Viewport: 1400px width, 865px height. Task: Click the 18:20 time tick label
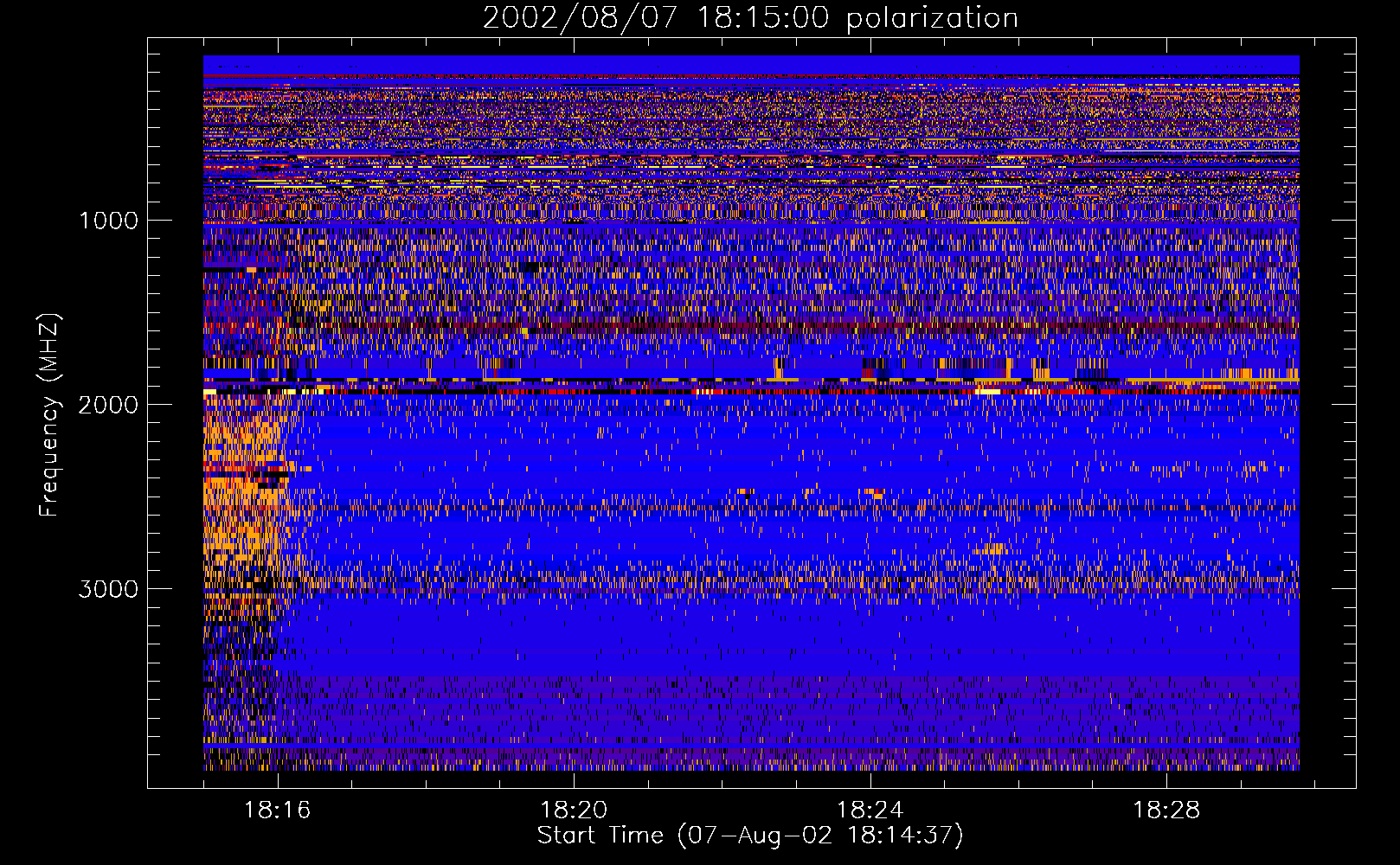(x=574, y=810)
